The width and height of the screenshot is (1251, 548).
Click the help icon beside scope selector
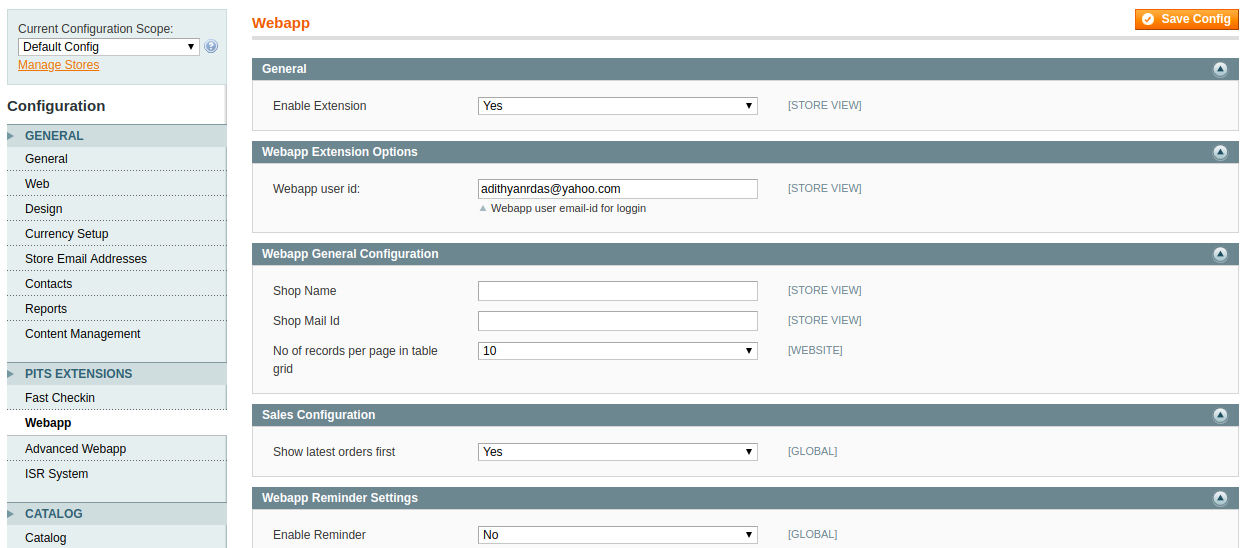pyautogui.click(x=211, y=47)
